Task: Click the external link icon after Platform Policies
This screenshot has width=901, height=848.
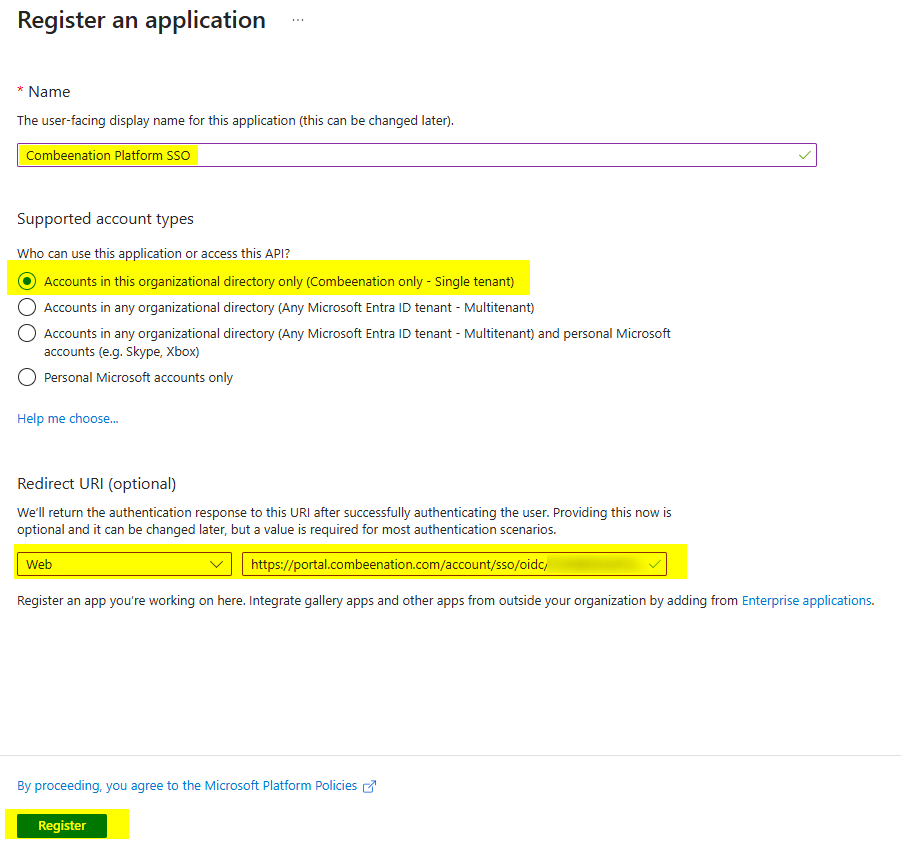Action: [369, 786]
